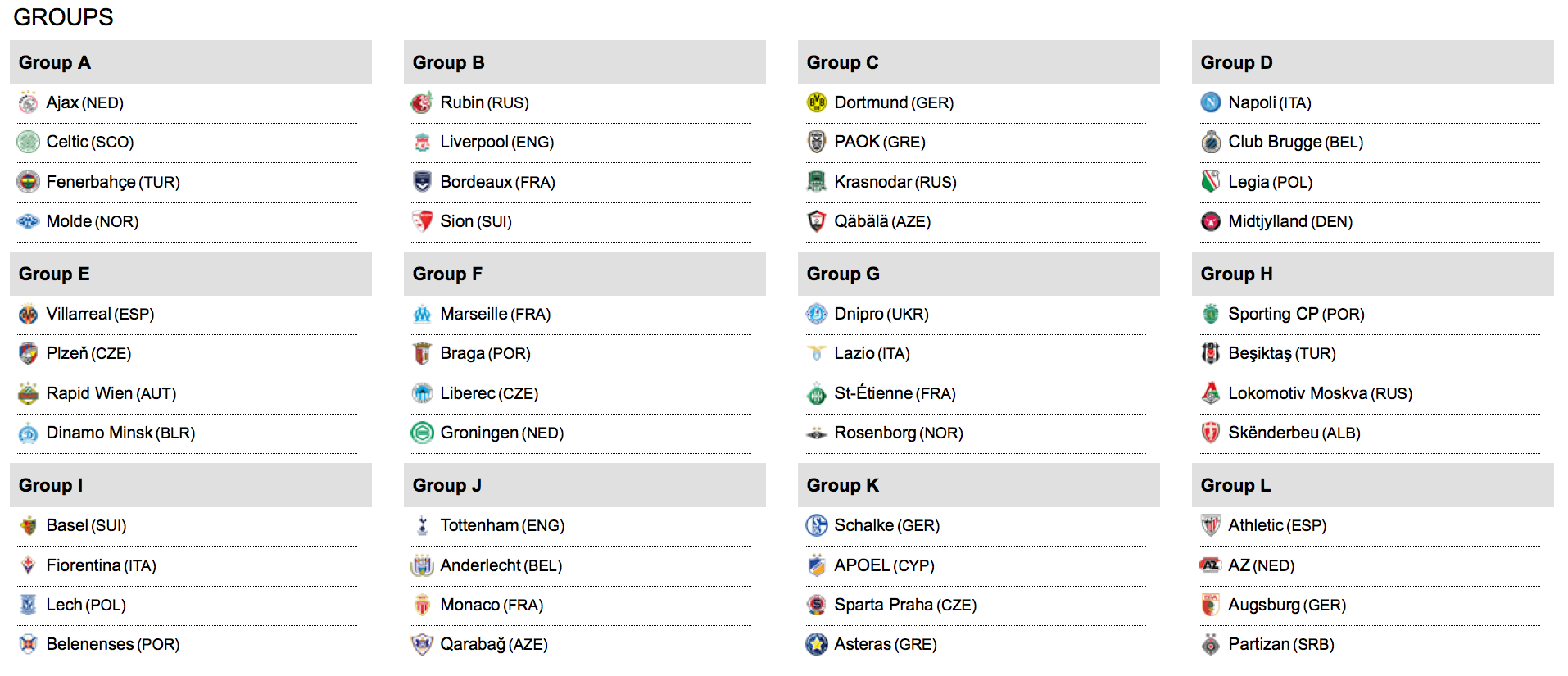Click the Asteras star badge

(817, 644)
